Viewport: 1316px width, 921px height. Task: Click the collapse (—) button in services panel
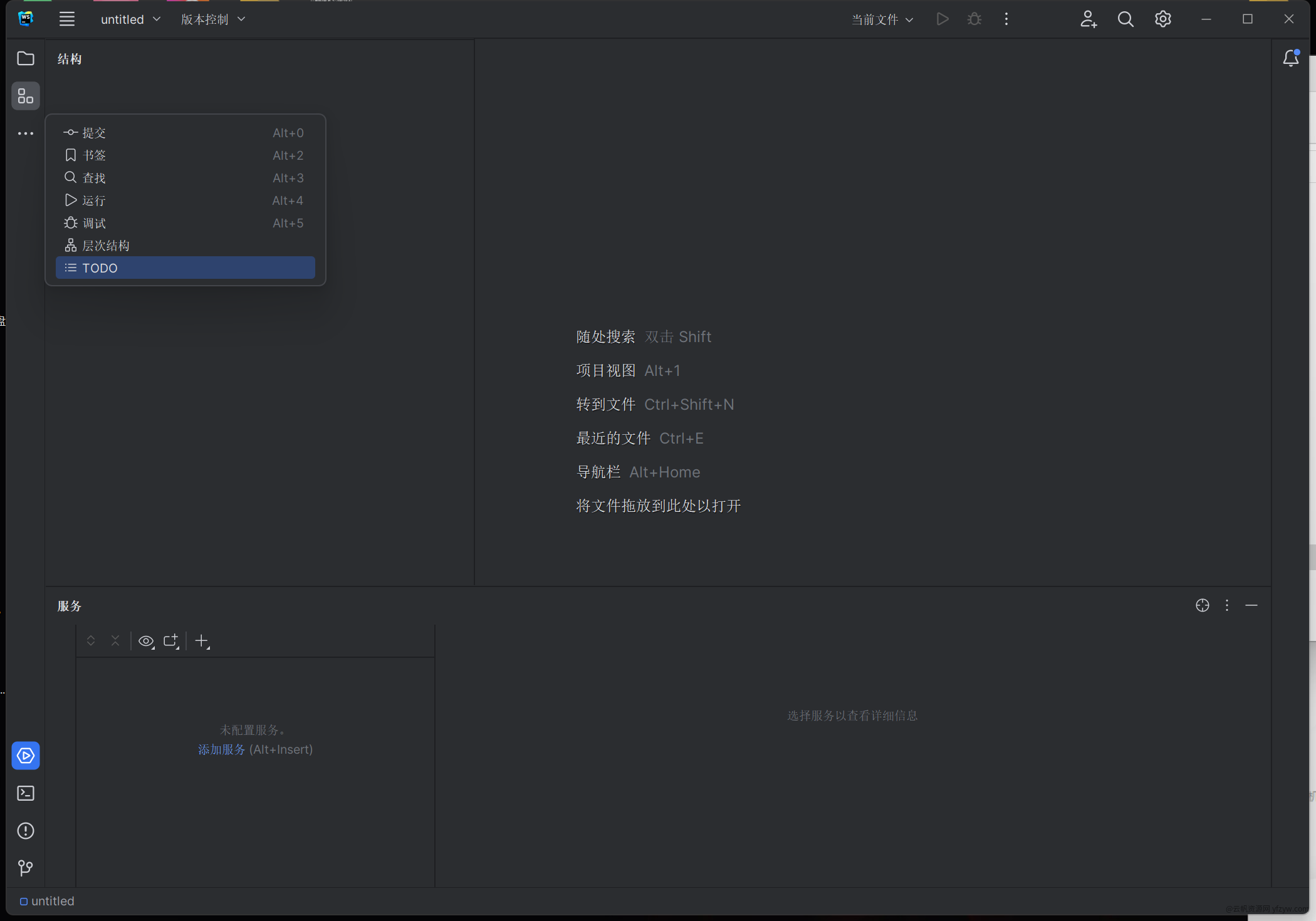1251,606
